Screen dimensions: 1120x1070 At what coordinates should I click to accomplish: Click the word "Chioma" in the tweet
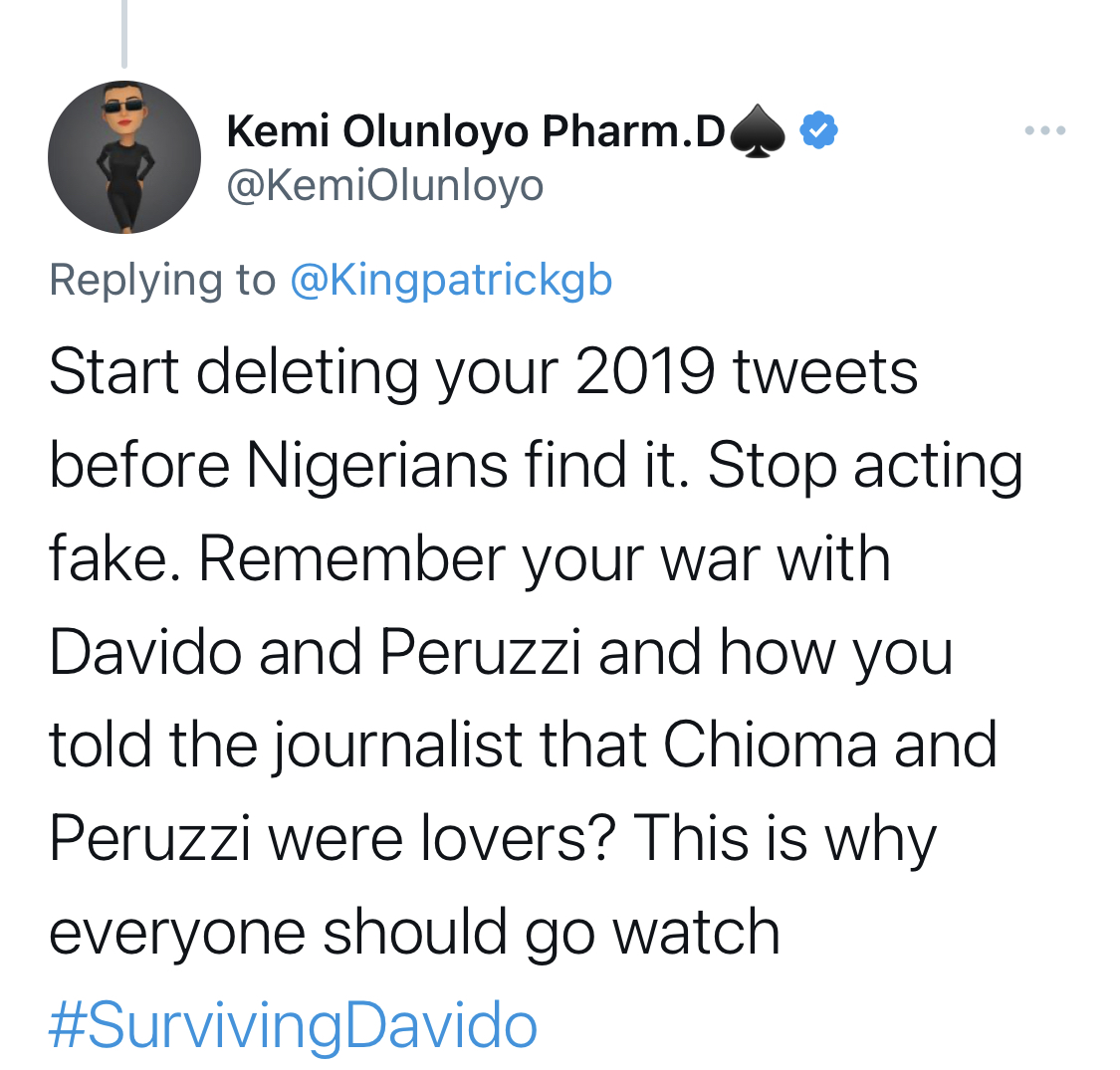click(x=770, y=745)
